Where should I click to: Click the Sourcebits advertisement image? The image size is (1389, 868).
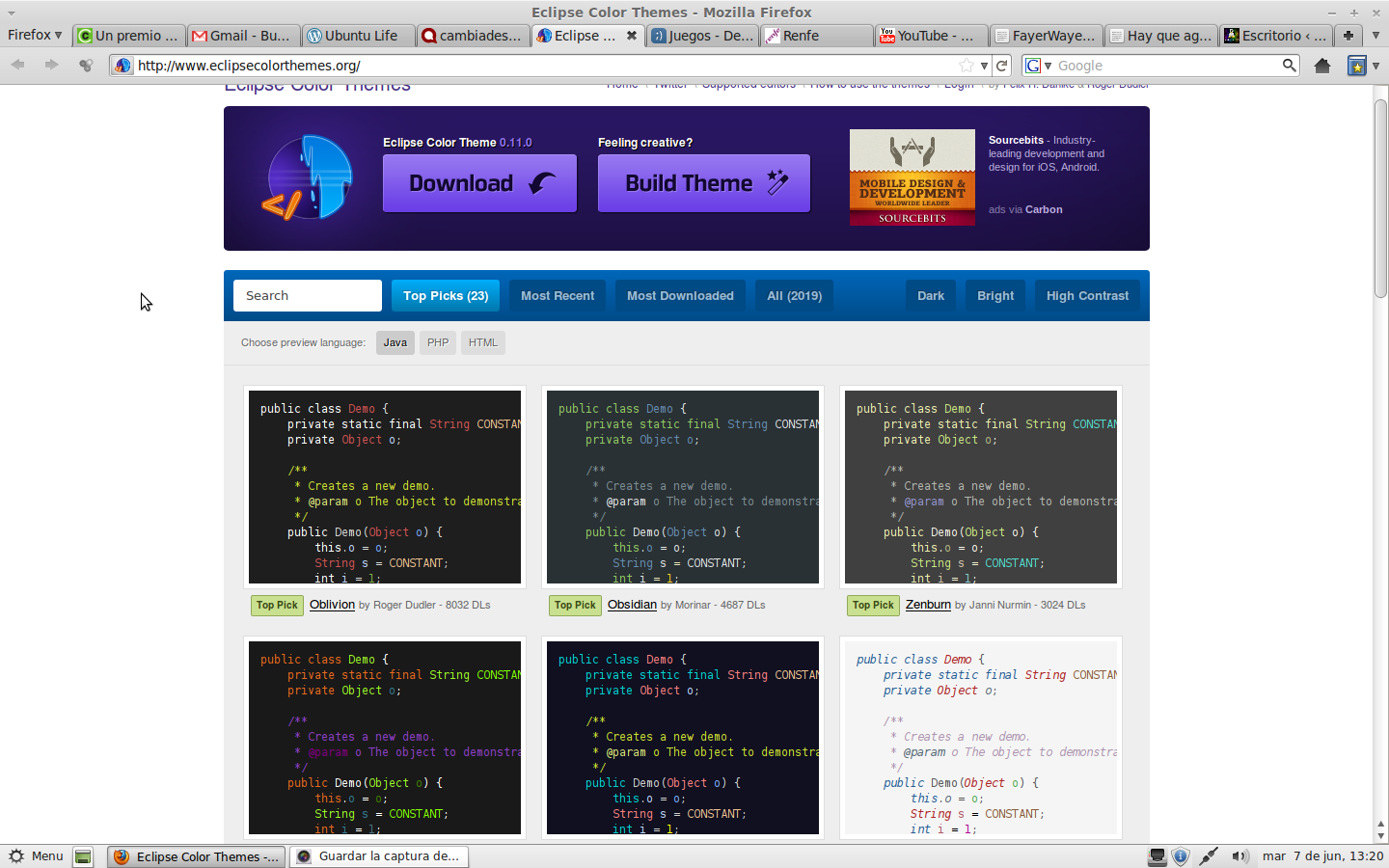(912, 177)
